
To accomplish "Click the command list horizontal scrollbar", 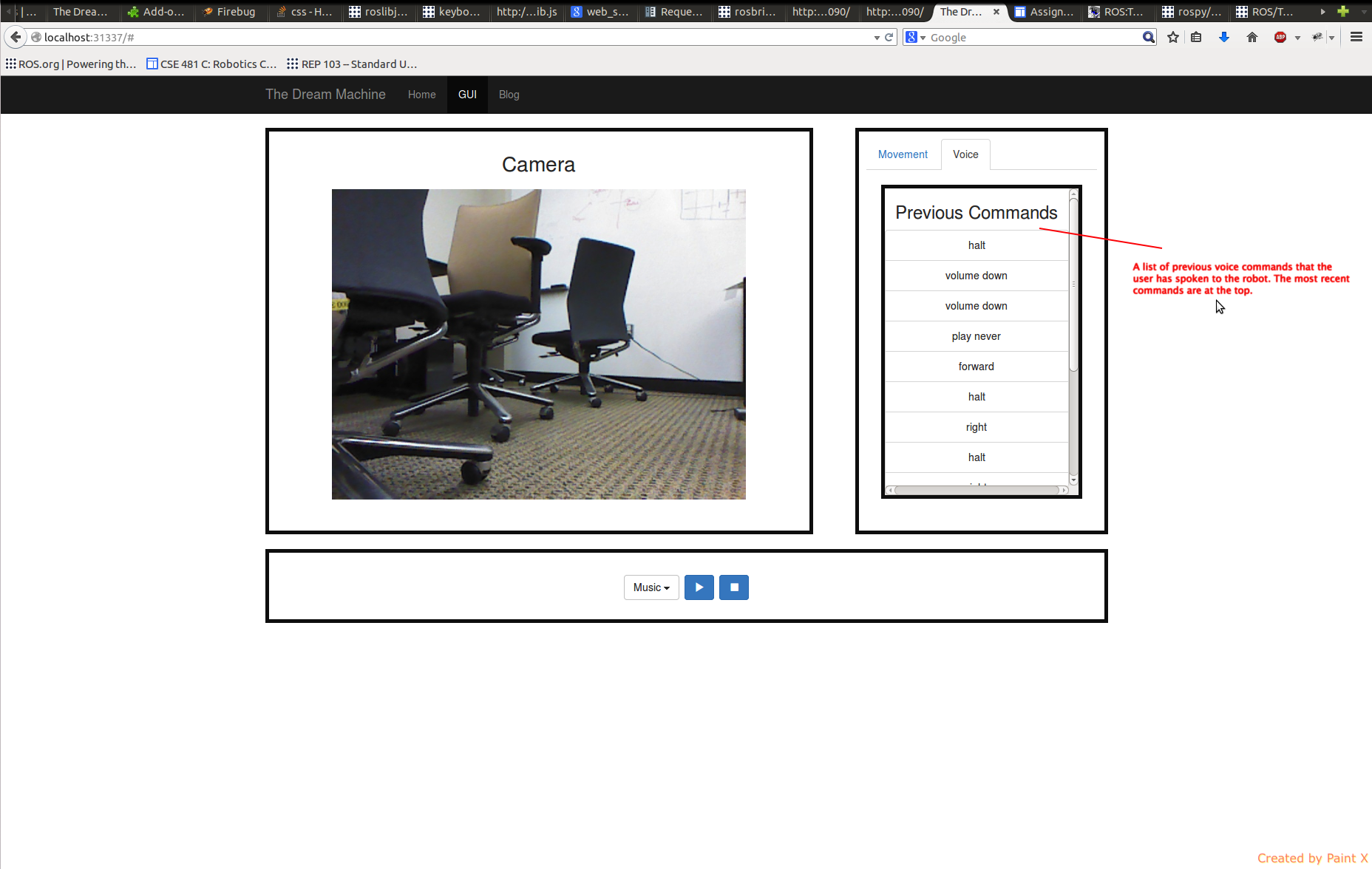I will tap(977, 490).
